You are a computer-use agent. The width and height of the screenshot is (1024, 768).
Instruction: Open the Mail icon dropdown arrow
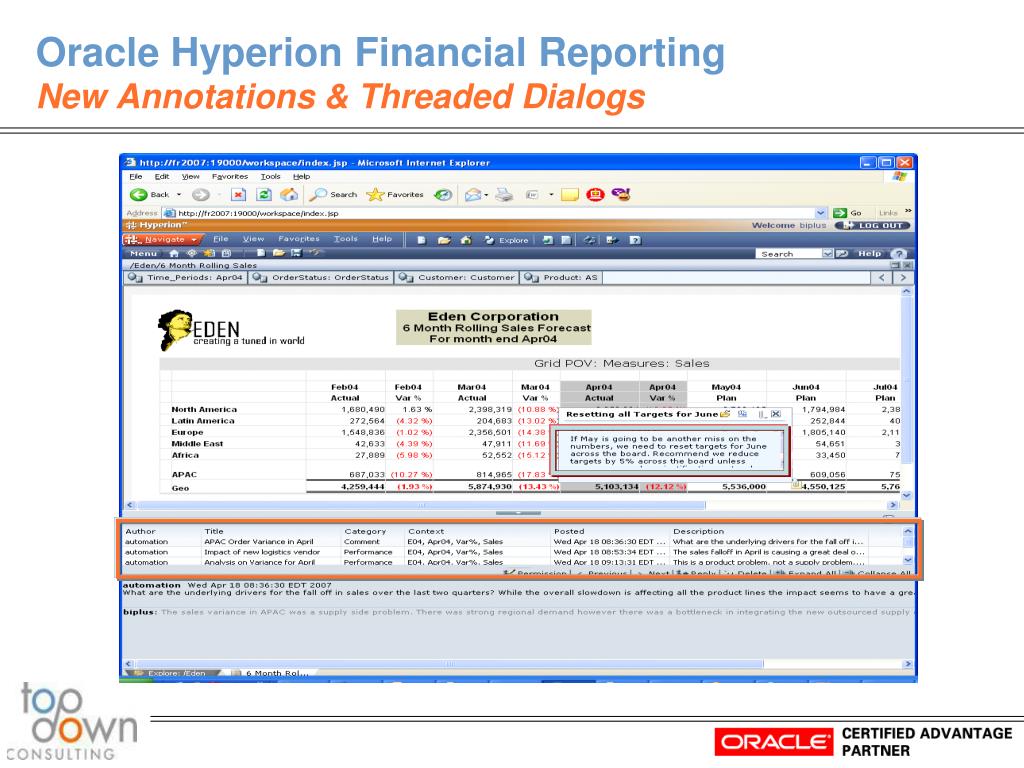(487, 195)
